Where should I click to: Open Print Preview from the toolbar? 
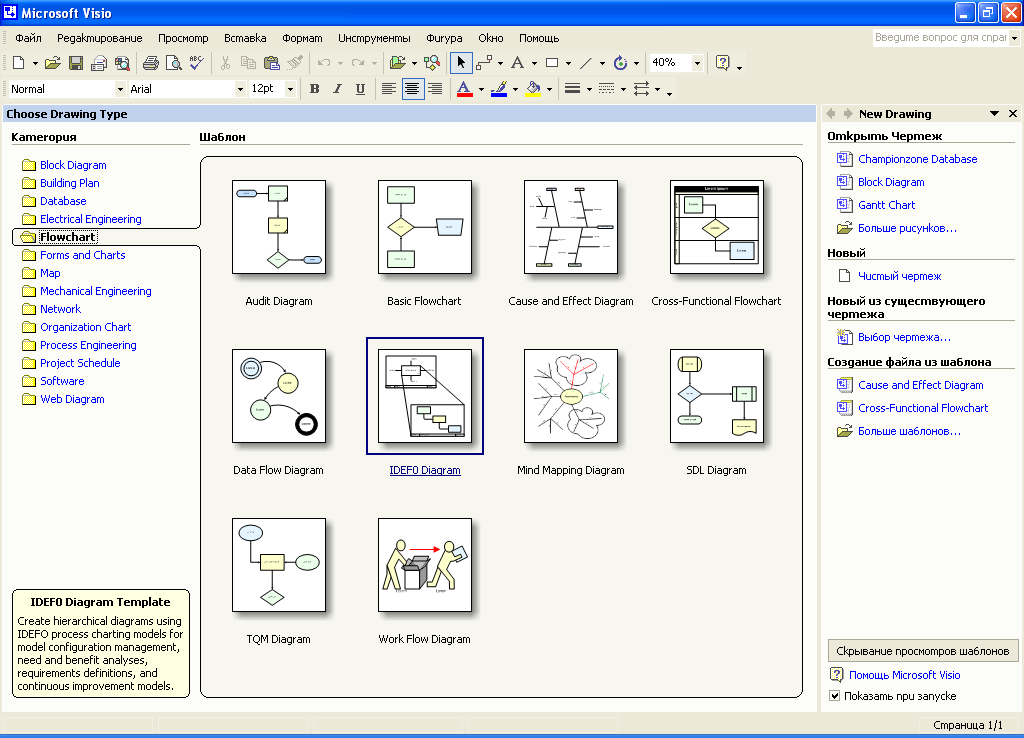point(174,63)
